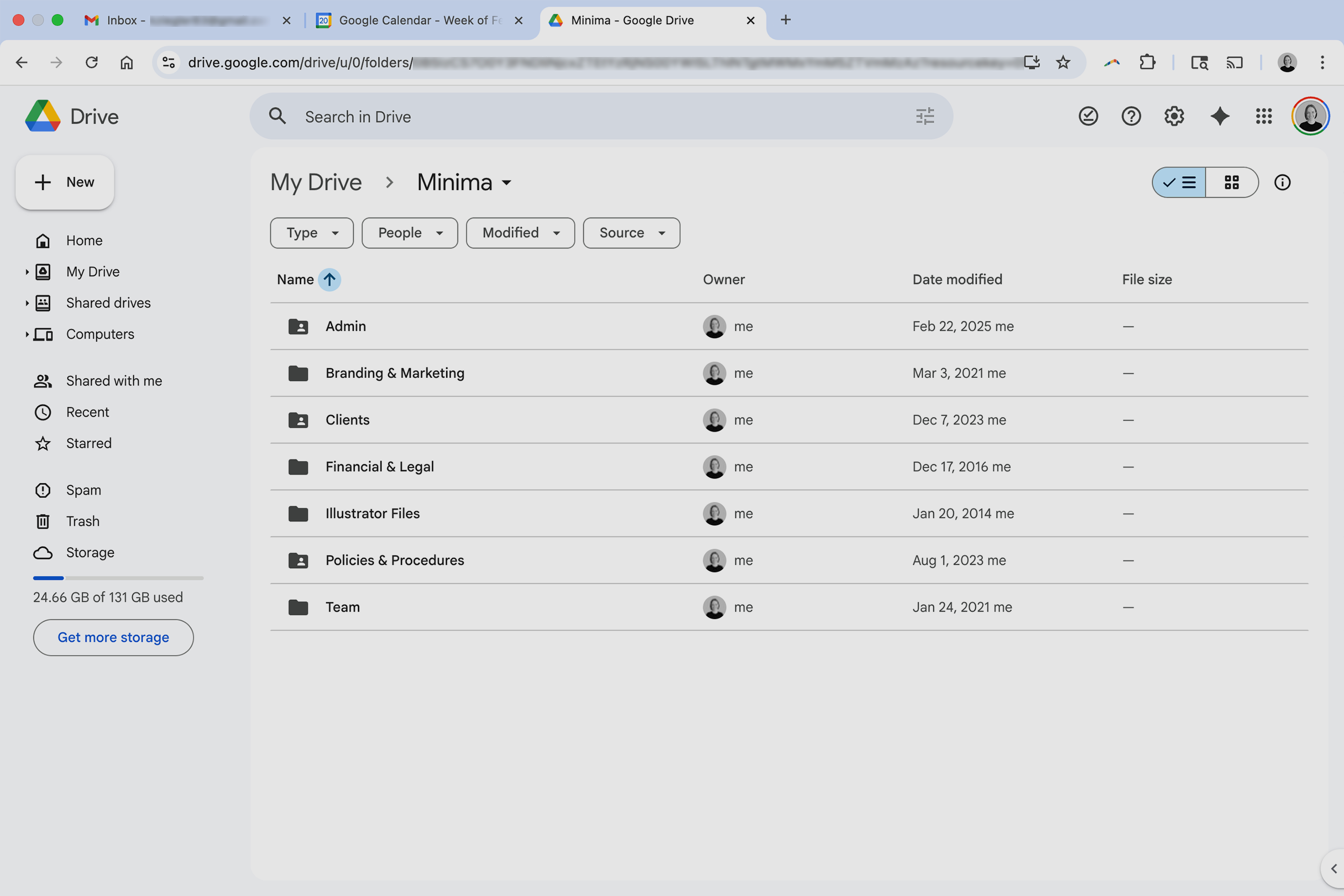Switch to grid layout view
Screen dimensions: 1344x896
(1232, 182)
